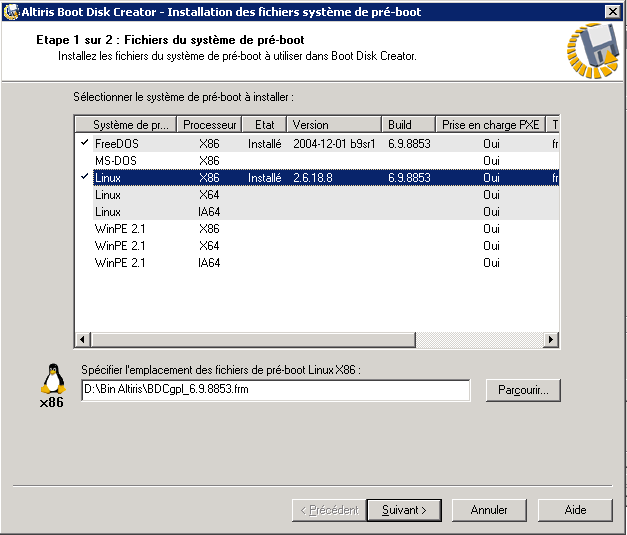Sort by Processeur column header
This screenshot has width=627, height=535.
pos(210,125)
